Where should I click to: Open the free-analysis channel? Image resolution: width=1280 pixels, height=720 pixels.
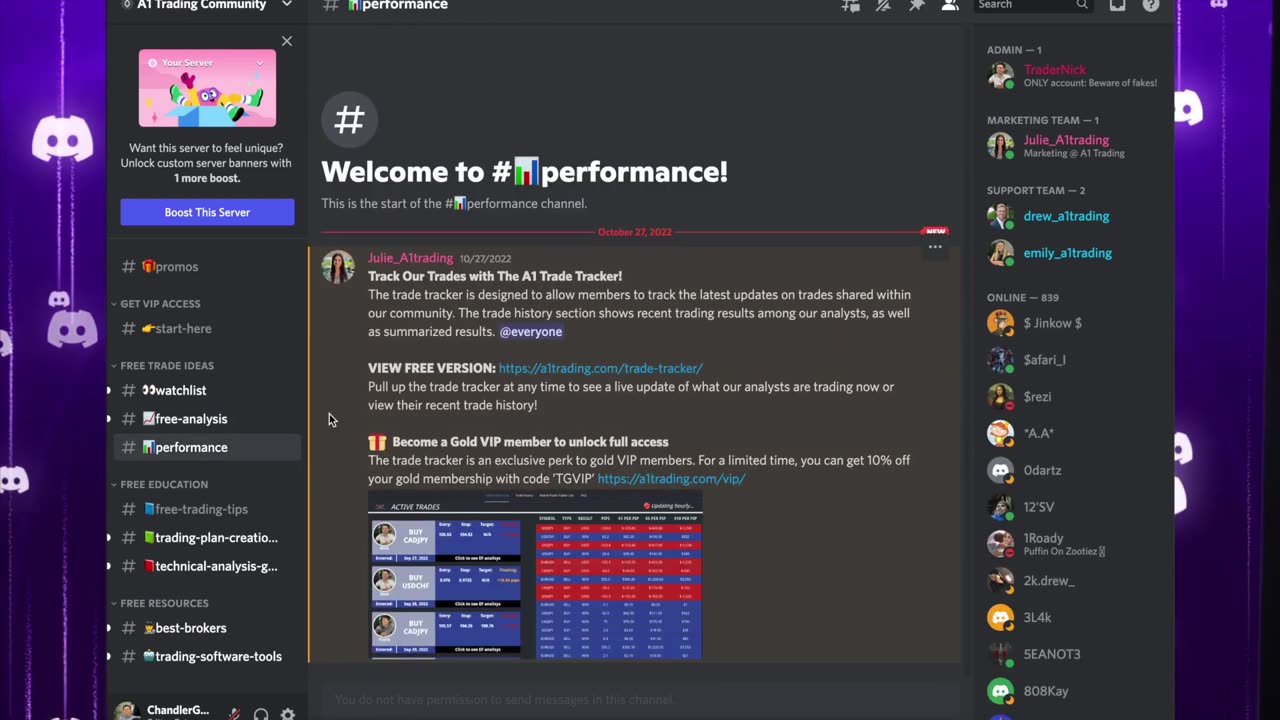[x=207, y=419]
